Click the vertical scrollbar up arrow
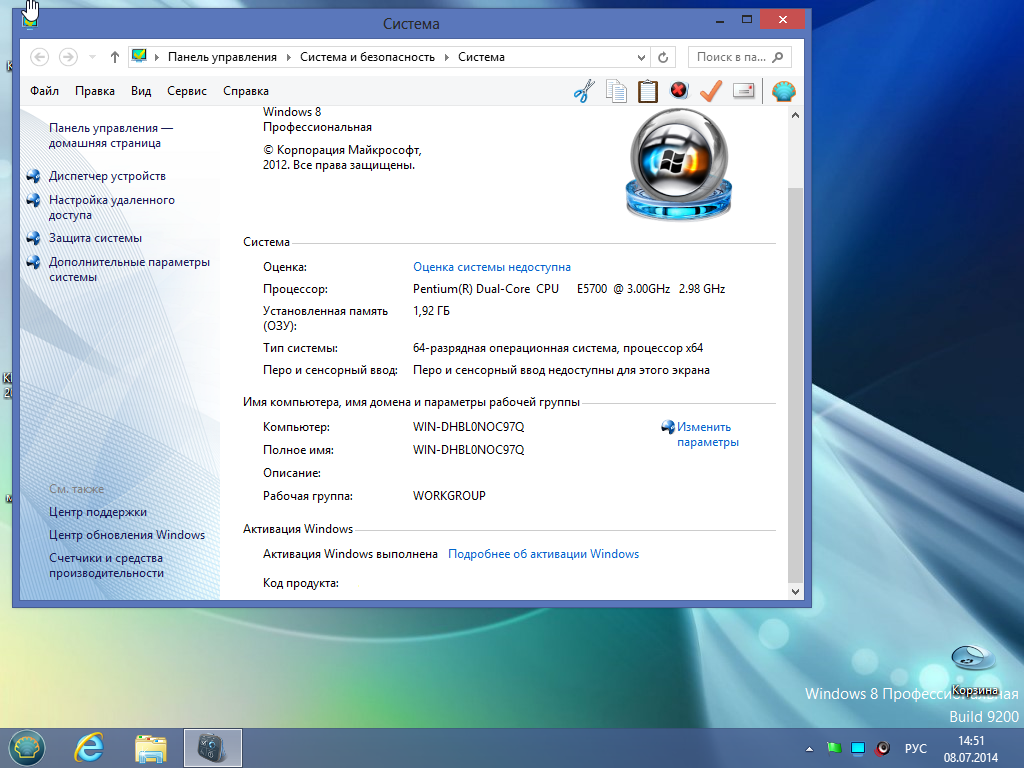 pos(795,116)
